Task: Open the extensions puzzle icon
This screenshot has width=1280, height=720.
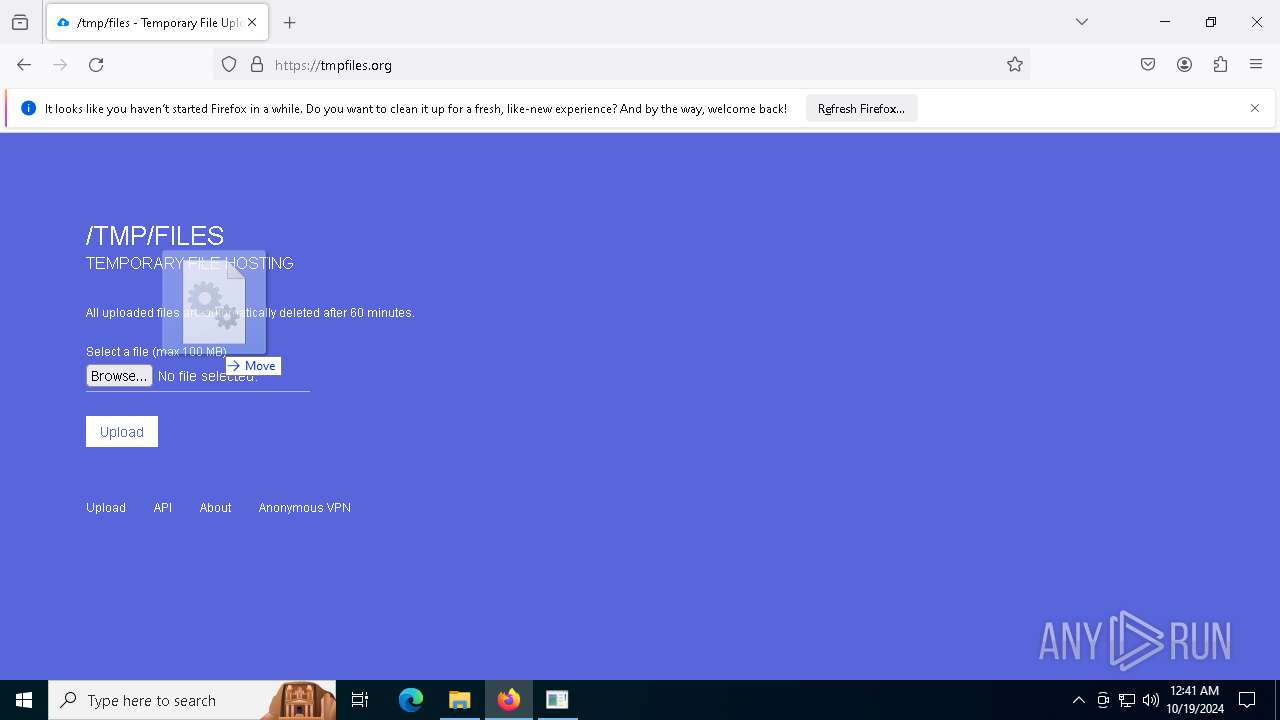Action: pos(1220,65)
